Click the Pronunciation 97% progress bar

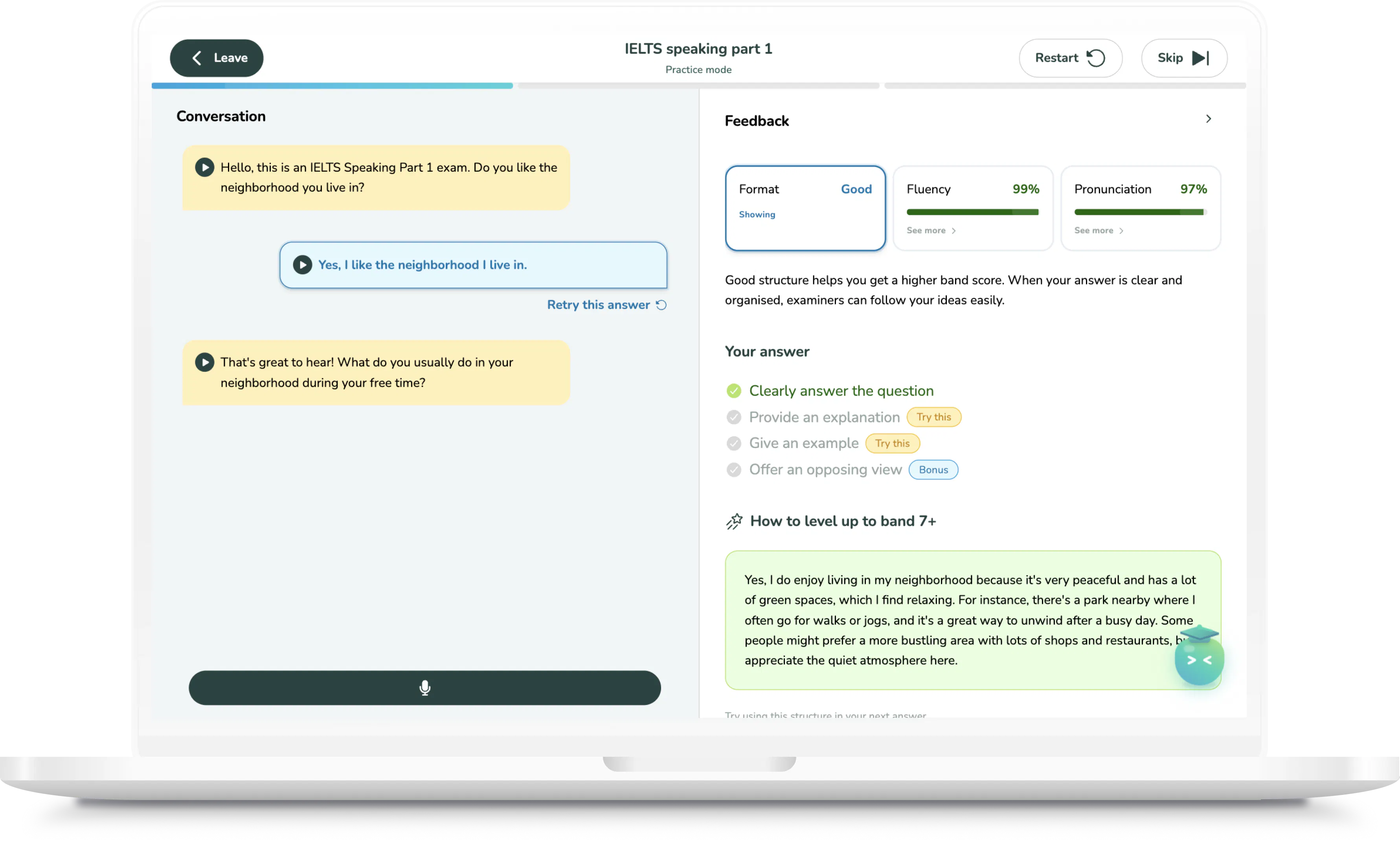coord(1140,213)
